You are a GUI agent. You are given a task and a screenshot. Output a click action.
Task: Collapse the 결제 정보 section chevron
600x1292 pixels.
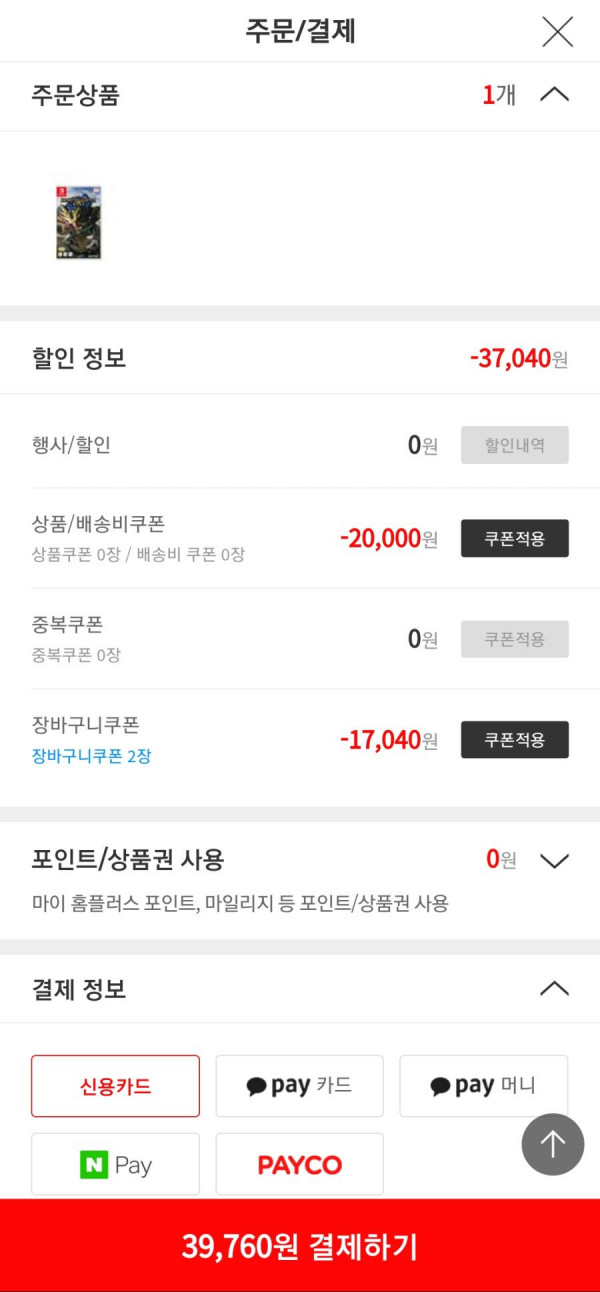point(554,989)
